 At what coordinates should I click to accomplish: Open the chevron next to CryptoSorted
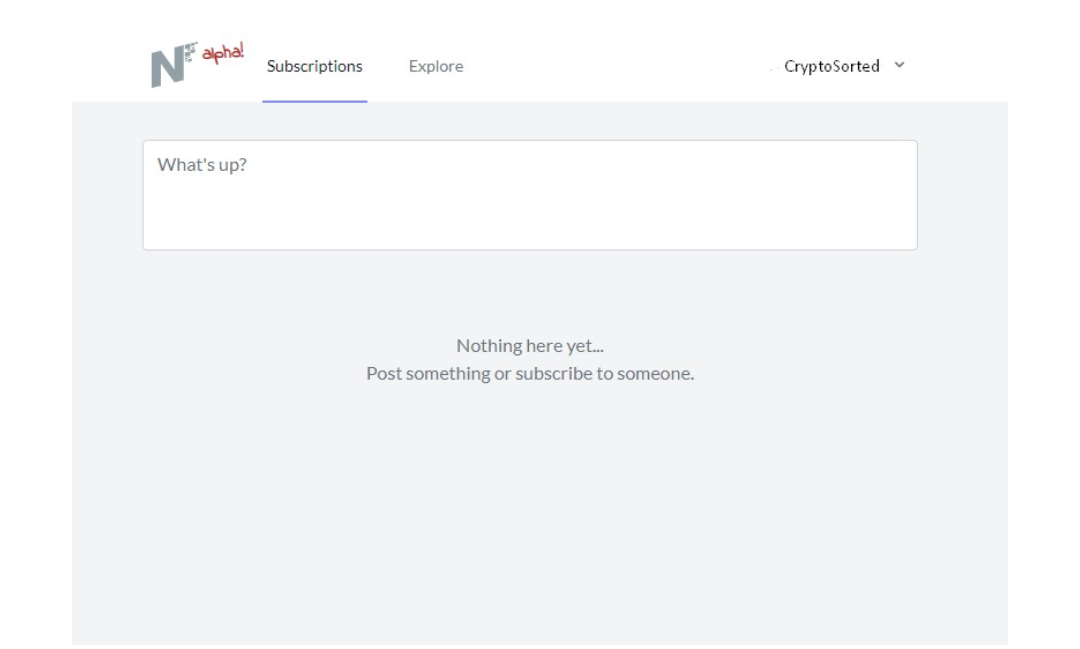point(899,65)
